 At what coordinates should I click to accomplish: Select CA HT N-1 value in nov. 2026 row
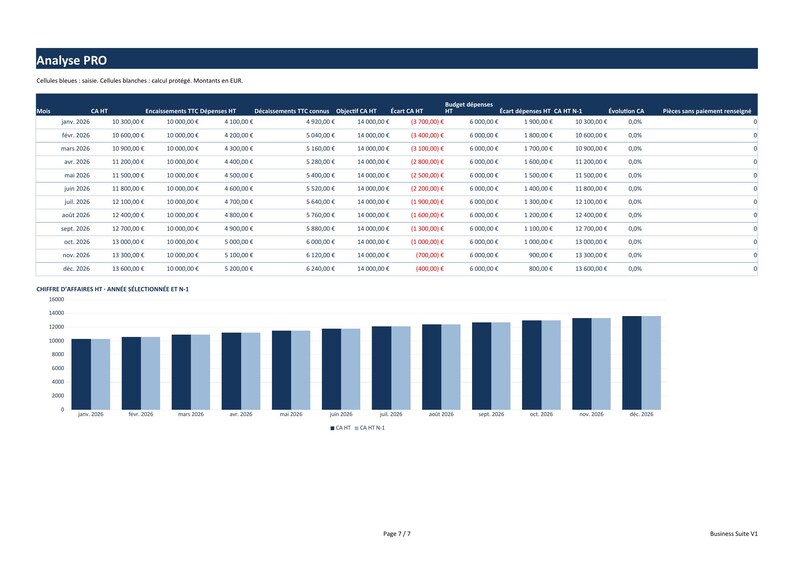(x=591, y=256)
